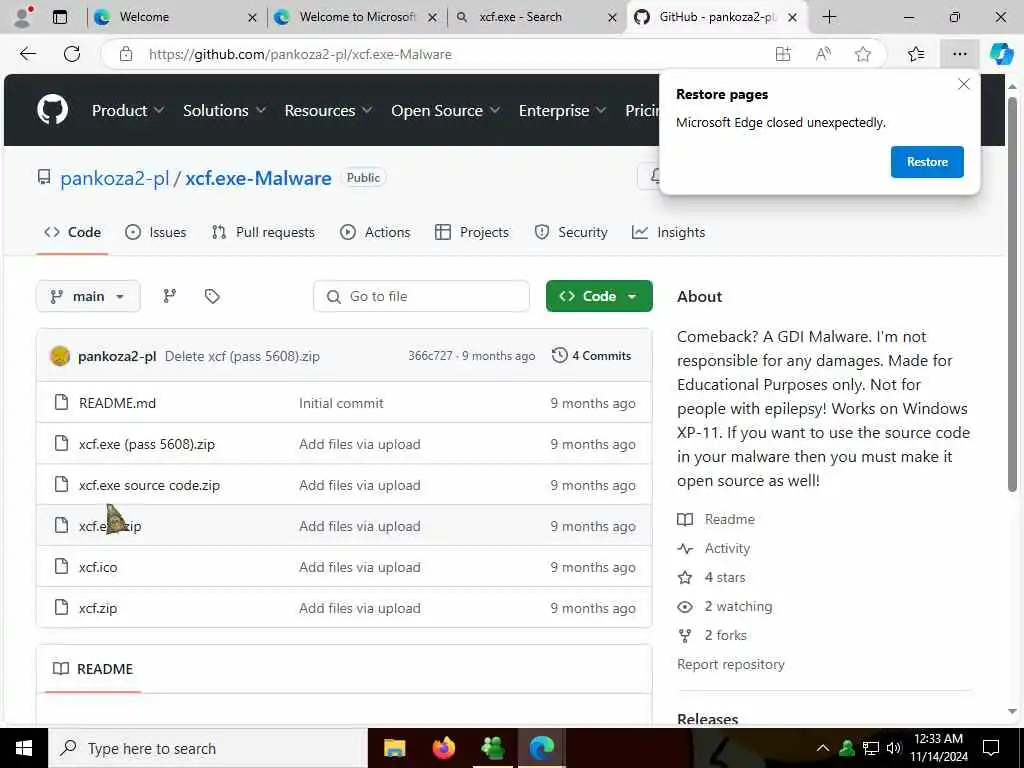Switch to the Insights tab
The height and width of the screenshot is (768, 1024).
pos(668,232)
